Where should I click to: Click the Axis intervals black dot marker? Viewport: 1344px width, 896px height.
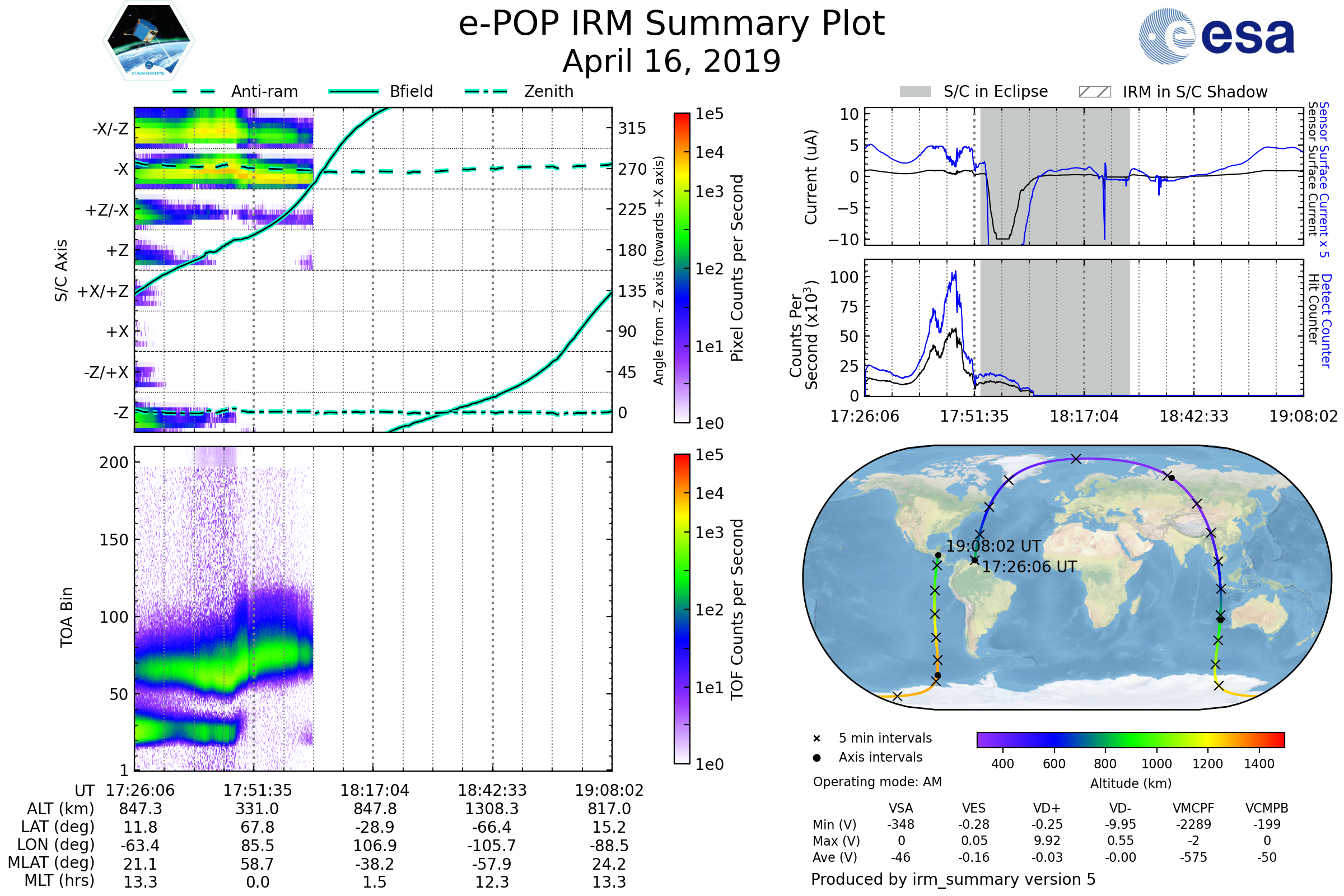(816, 758)
